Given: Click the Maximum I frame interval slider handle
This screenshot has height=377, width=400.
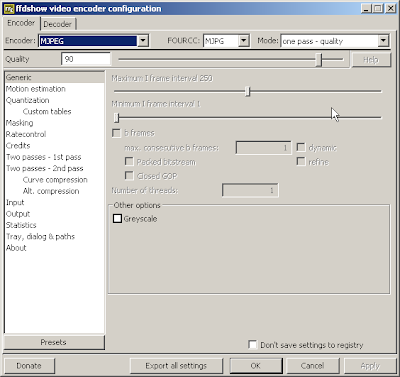Looking at the screenshot, I should pos(247,91).
